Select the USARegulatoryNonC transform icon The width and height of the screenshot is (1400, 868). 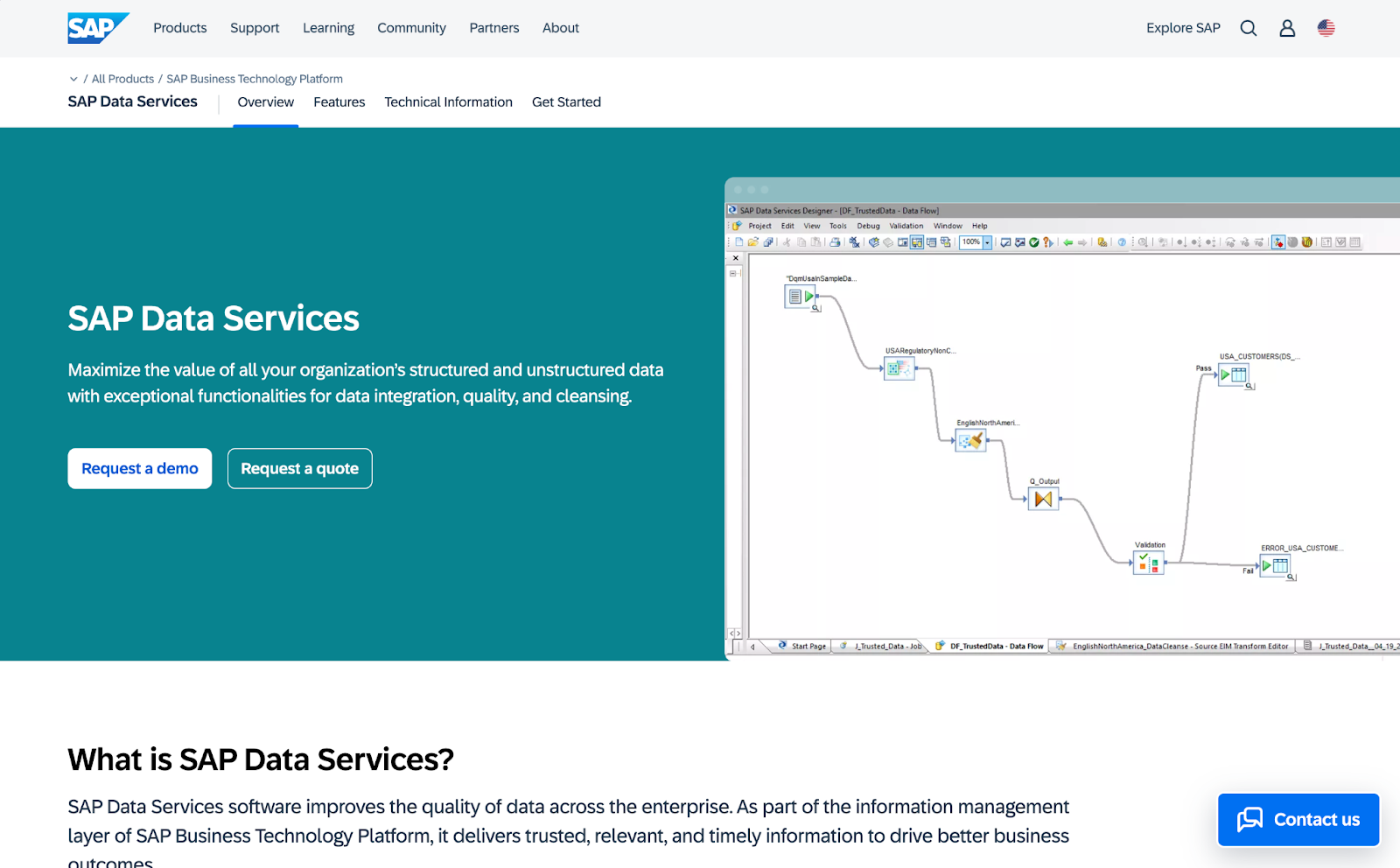[x=899, y=368]
